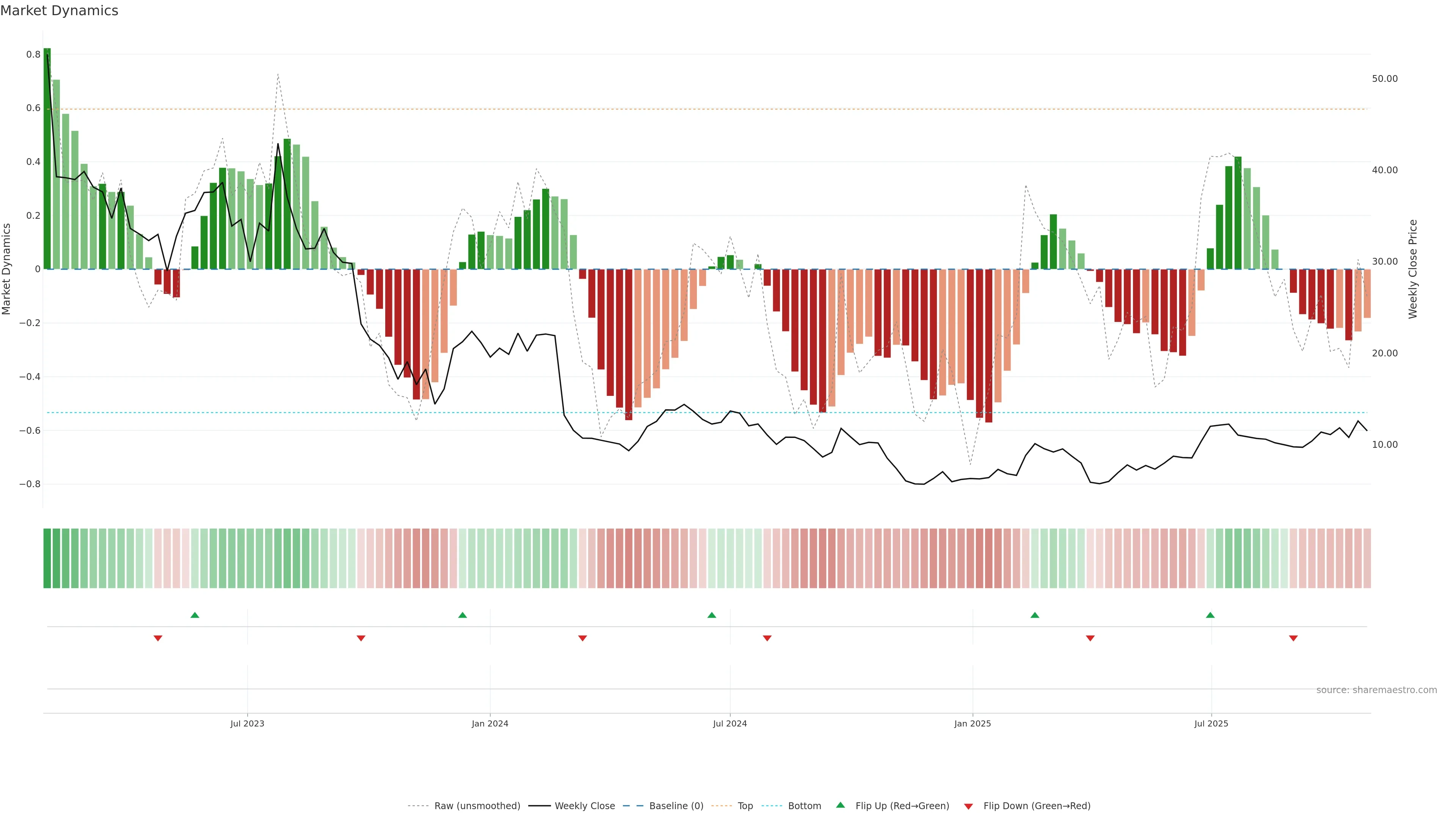Viewport: 1456px width, 819px height.
Task: Click the flip-up marker just before Jul 2025
Action: tap(1210, 615)
